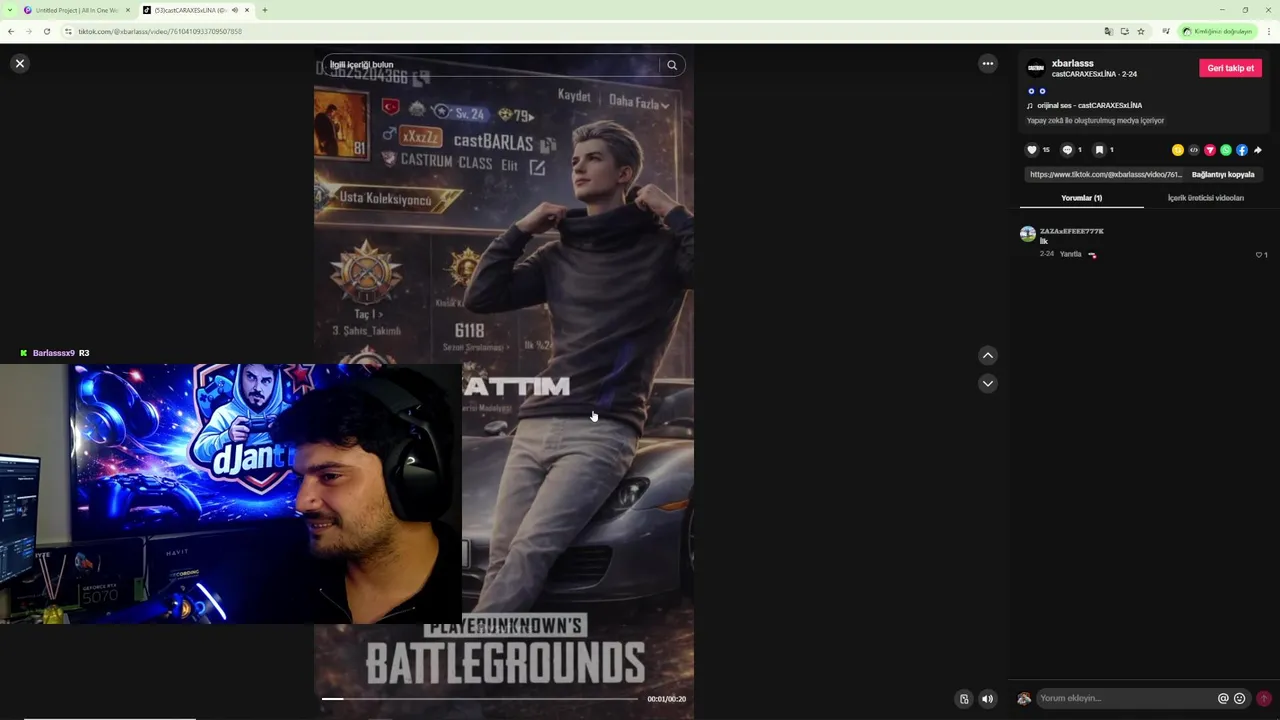Share the video to Facebook
The height and width of the screenshot is (720, 1280).
(1242, 150)
